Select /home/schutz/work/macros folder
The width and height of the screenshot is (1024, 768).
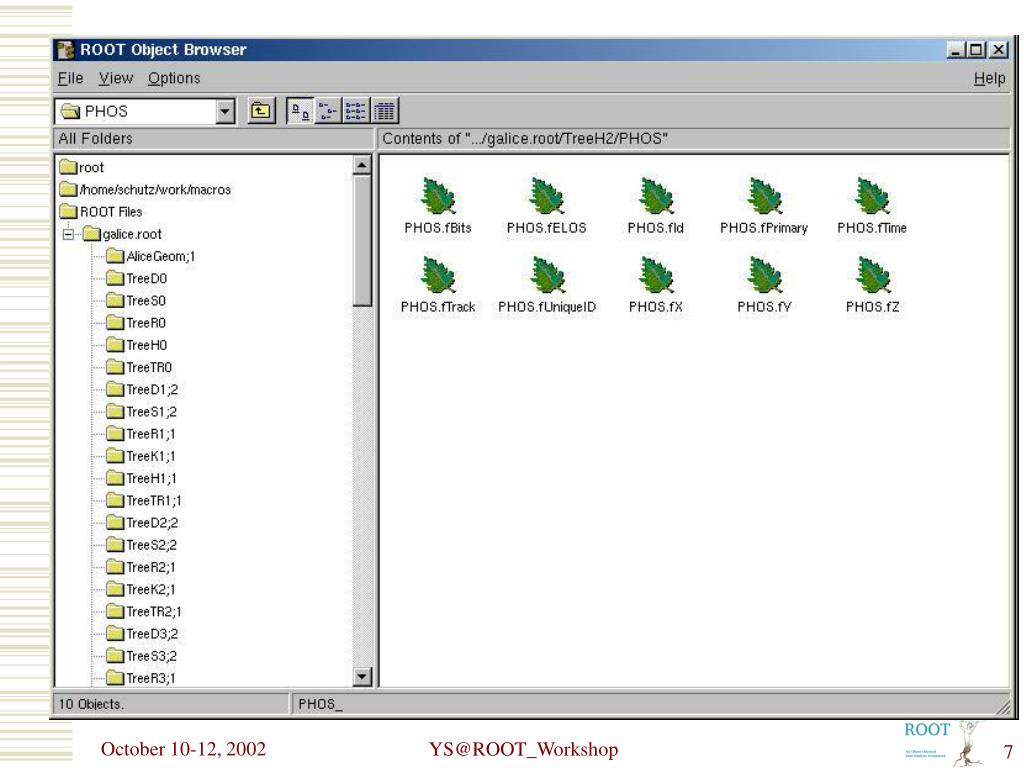[x=145, y=189]
